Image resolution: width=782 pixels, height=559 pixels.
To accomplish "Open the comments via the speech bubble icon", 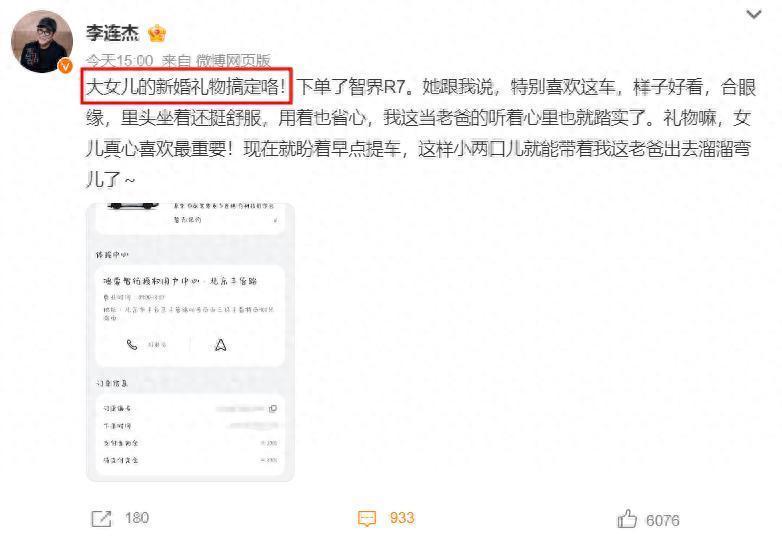I will pos(367,519).
